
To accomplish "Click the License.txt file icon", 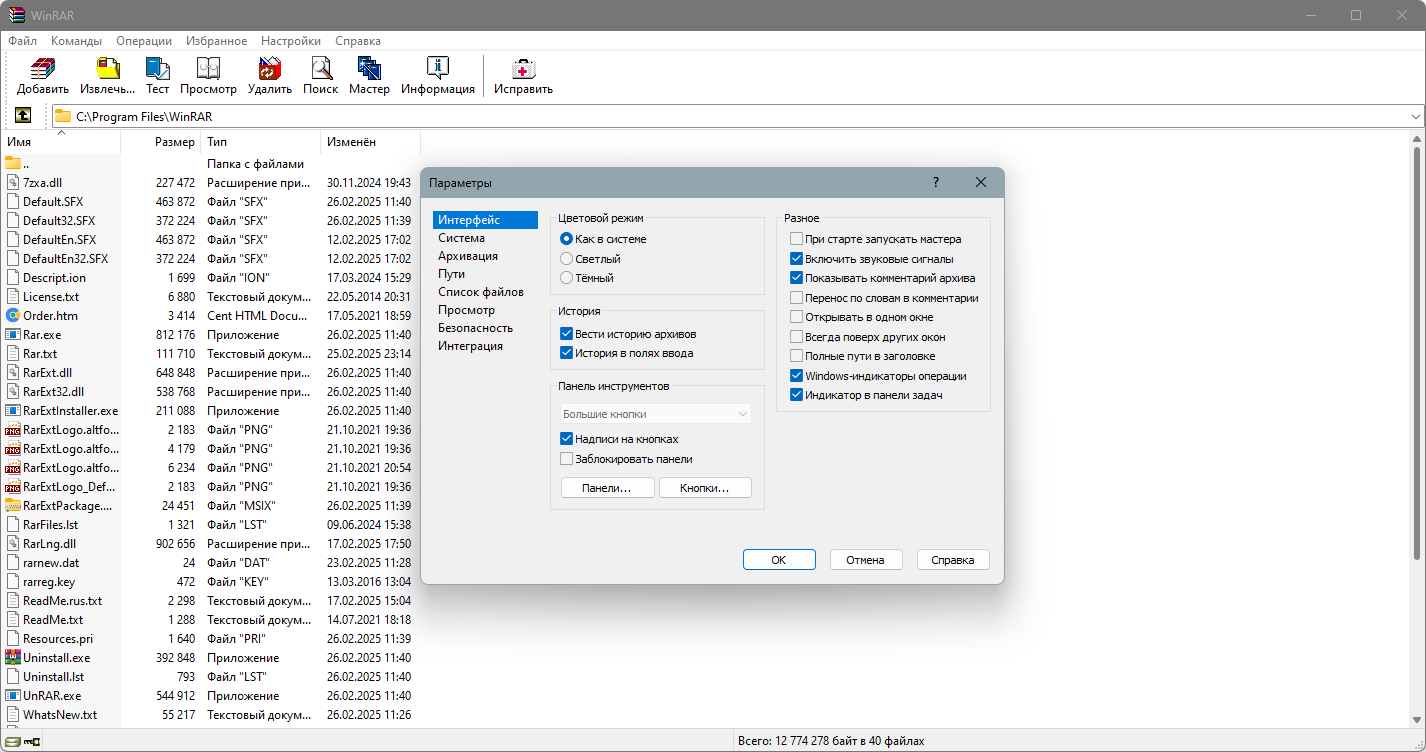I will point(13,297).
